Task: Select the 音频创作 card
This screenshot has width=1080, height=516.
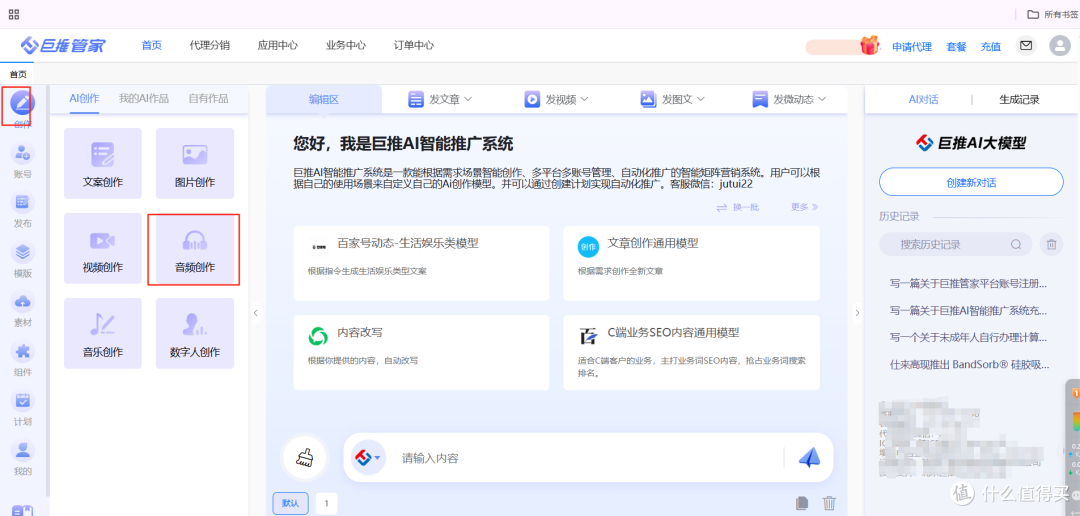Action: pyautogui.click(x=195, y=249)
